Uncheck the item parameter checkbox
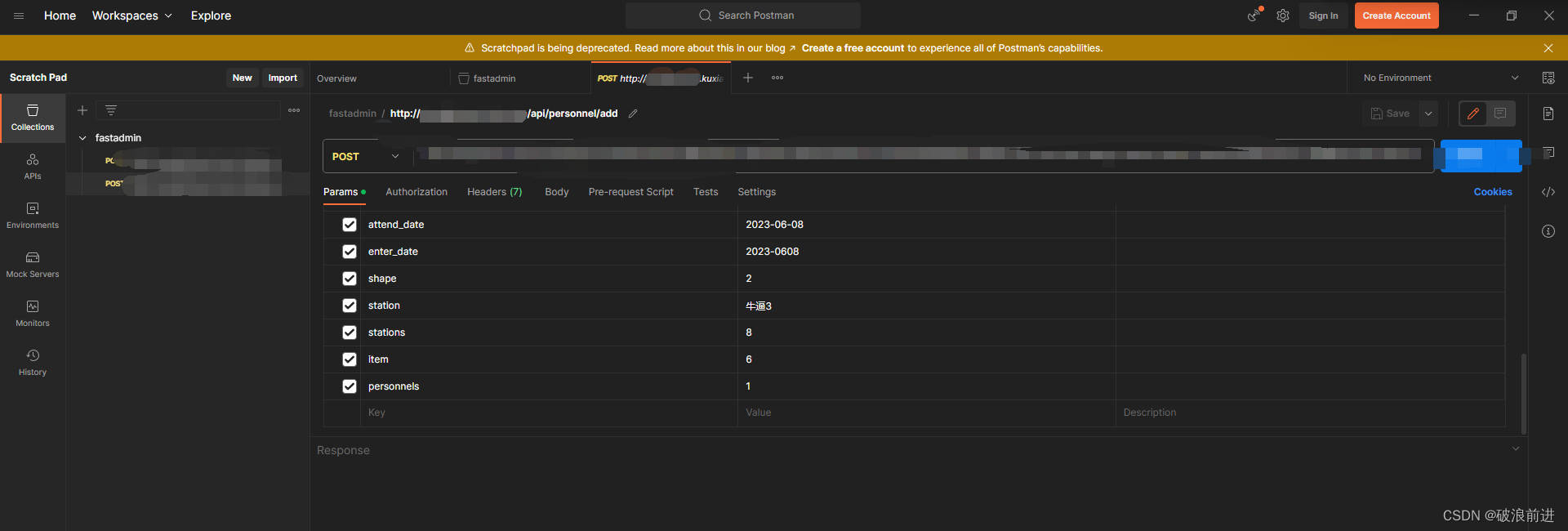The width and height of the screenshot is (1568, 531). pyautogui.click(x=350, y=359)
